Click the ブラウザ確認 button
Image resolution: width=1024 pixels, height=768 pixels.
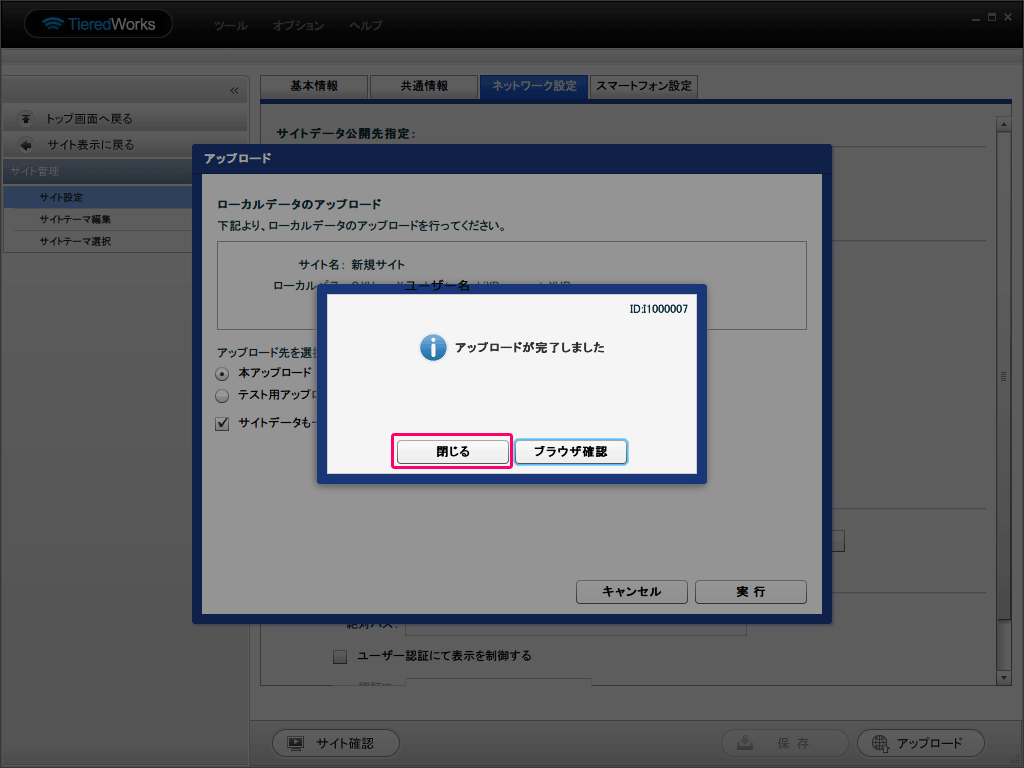[x=570, y=452]
